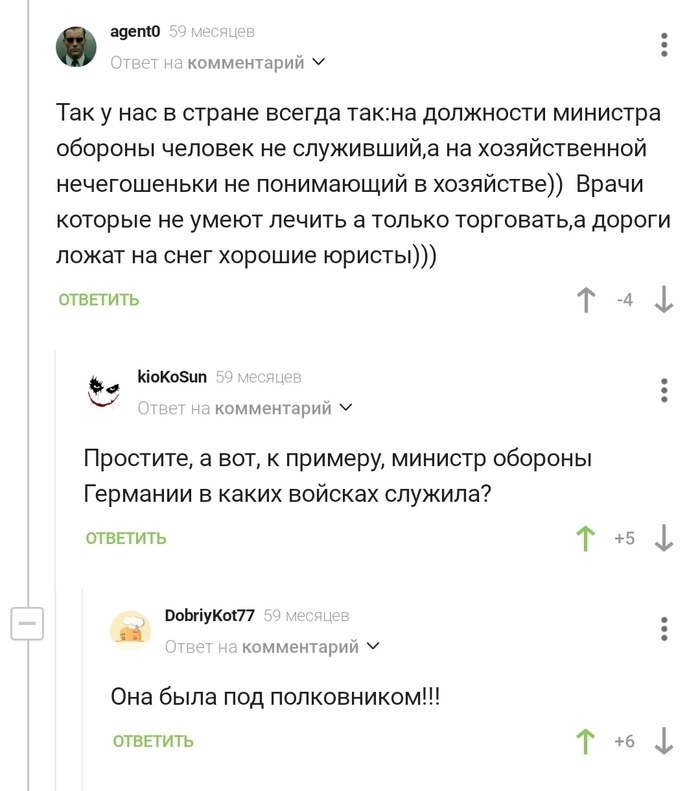The image size is (700, 791).
Task: Open three-dot menu on DobriyKot77's comment
Action: pyautogui.click(x=665, y=629)
